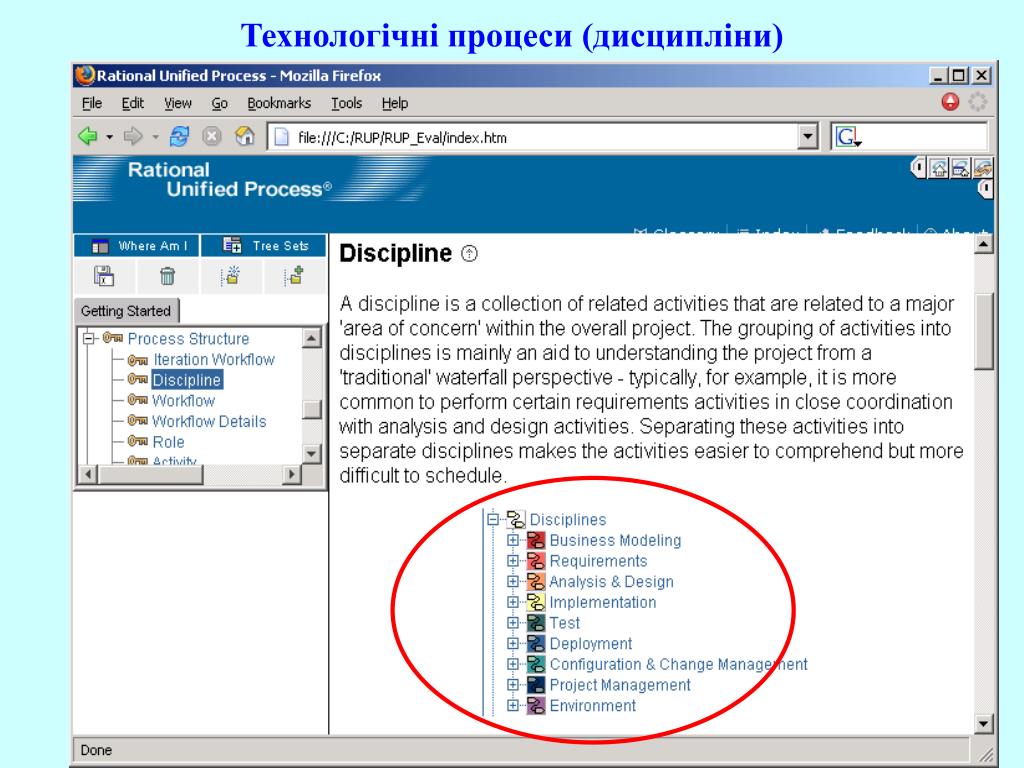Open the Go menu
This screenshot has height=768, width=1024.
tap(219, 103)
